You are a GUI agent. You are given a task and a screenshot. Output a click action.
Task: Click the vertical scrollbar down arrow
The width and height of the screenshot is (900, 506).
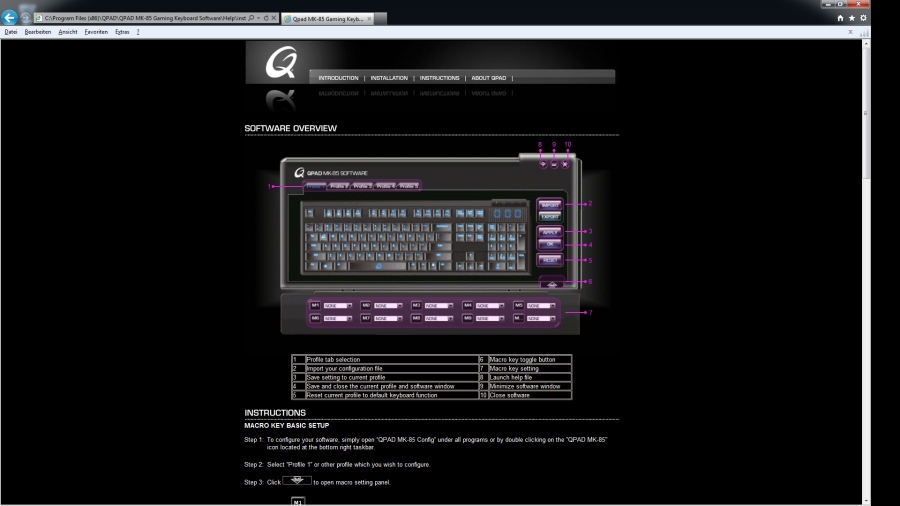click(x=866, y=501)
